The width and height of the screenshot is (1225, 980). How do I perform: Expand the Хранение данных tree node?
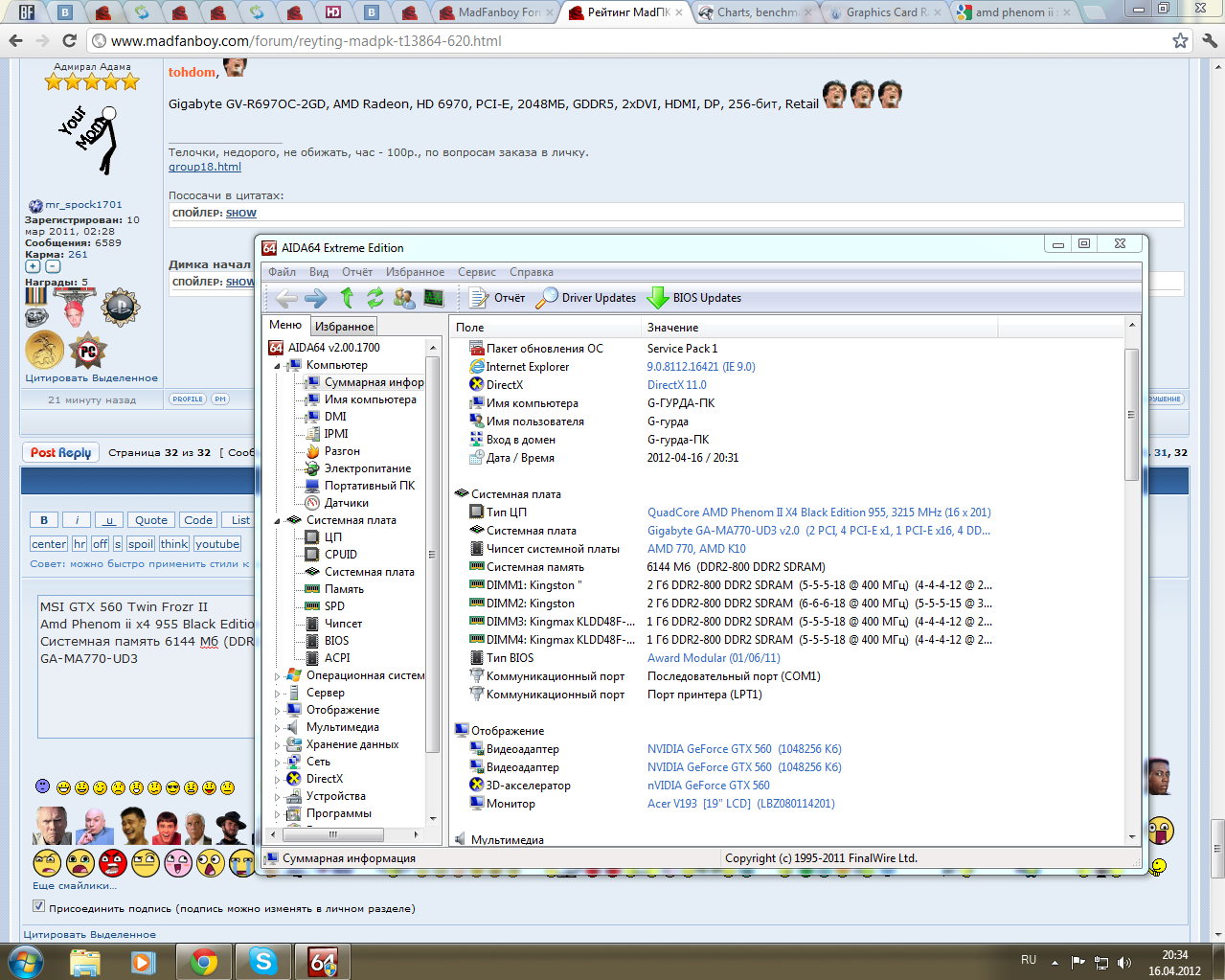click(x=278, y=745)
